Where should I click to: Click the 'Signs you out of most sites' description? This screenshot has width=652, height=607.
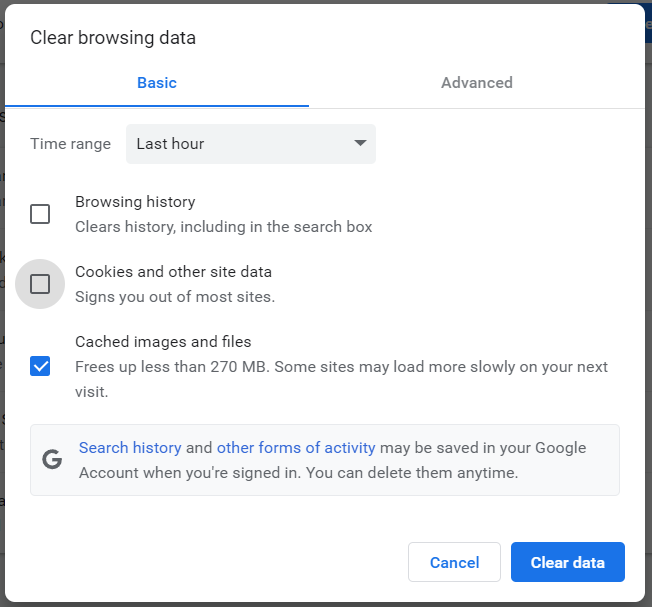(175, 297)
